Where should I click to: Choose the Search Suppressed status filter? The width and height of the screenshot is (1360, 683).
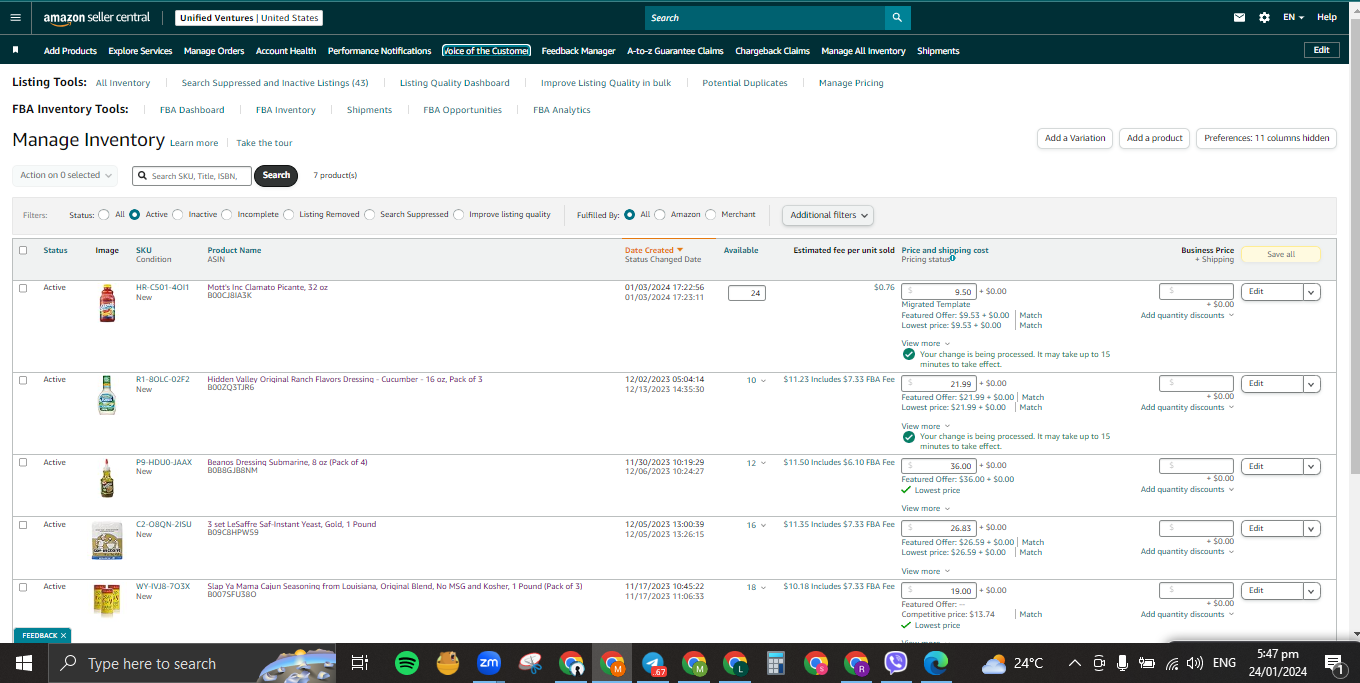(370, 214)
